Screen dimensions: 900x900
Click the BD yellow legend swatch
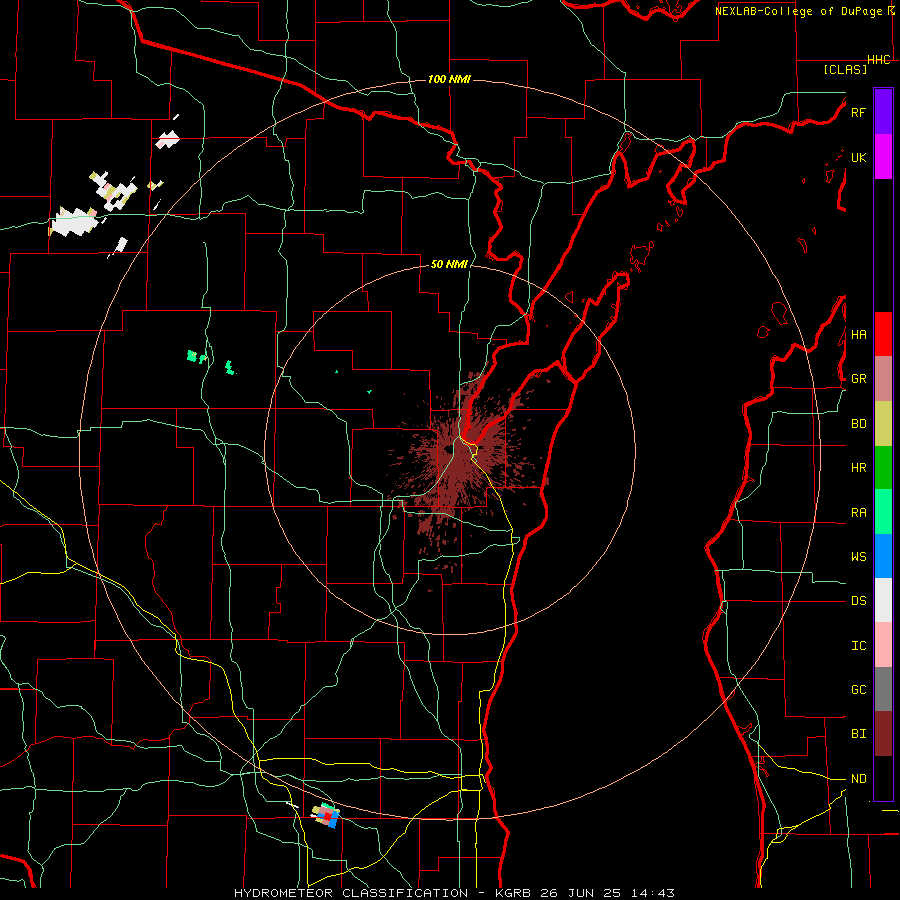pyautogui.click(x=883, y=424)
